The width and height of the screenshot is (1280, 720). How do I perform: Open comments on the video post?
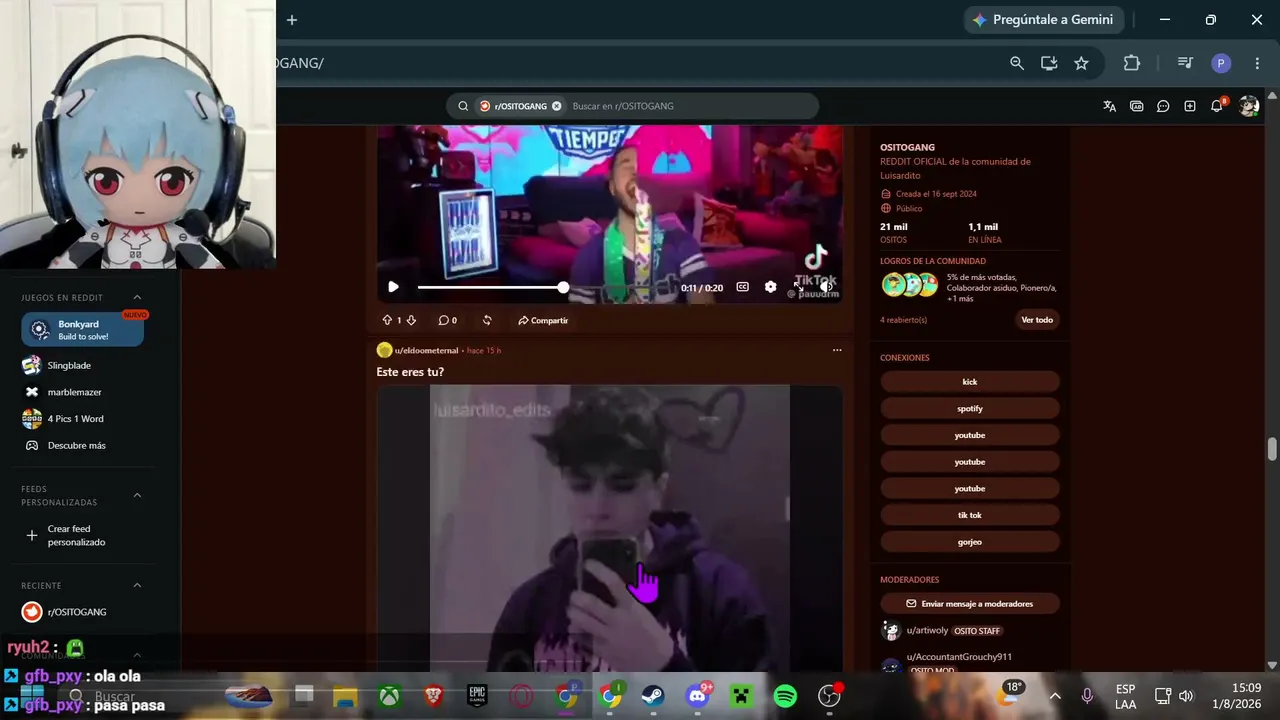click(447, 320)
